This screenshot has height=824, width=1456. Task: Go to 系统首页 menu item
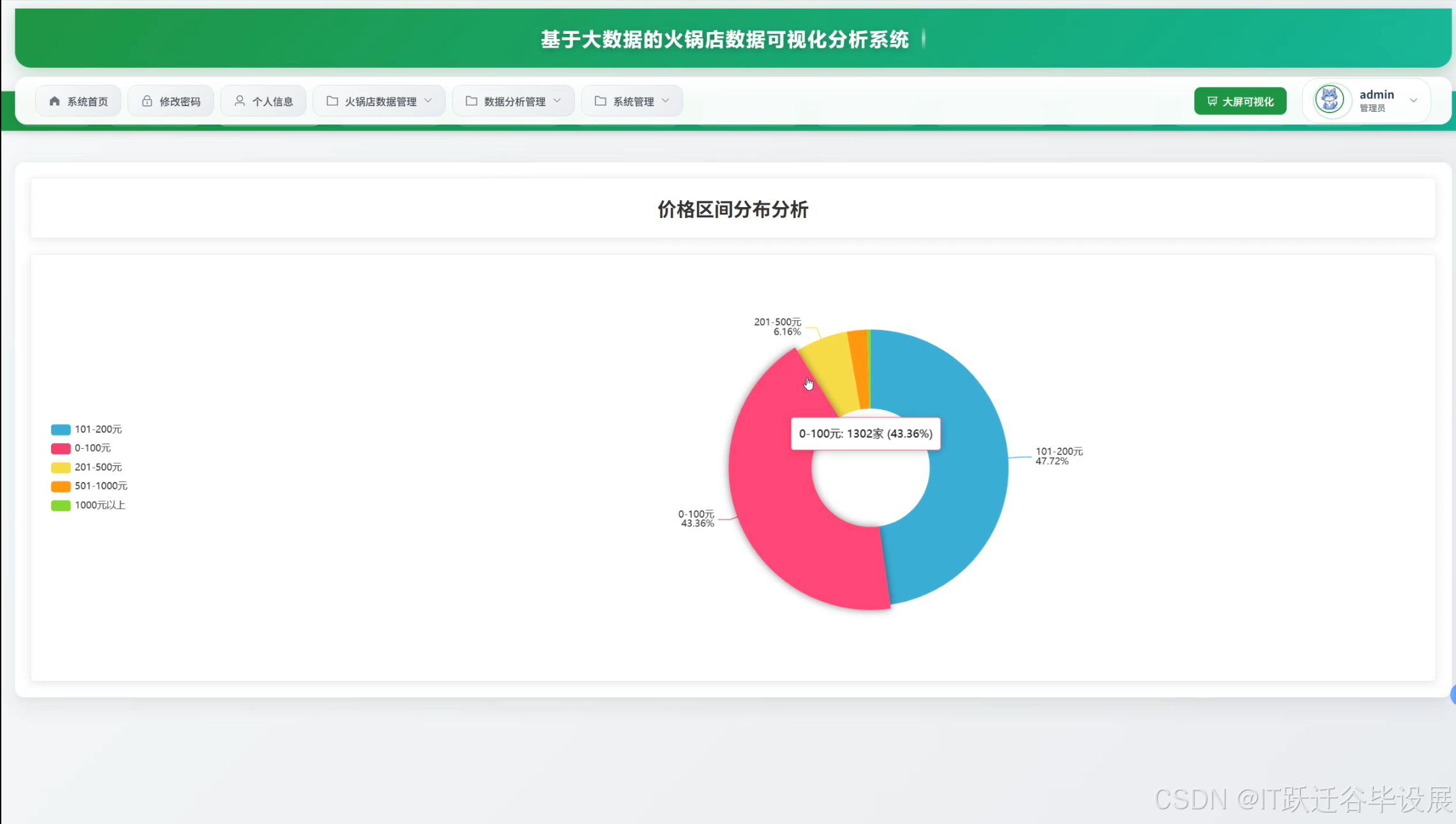(x=78, y=101)
